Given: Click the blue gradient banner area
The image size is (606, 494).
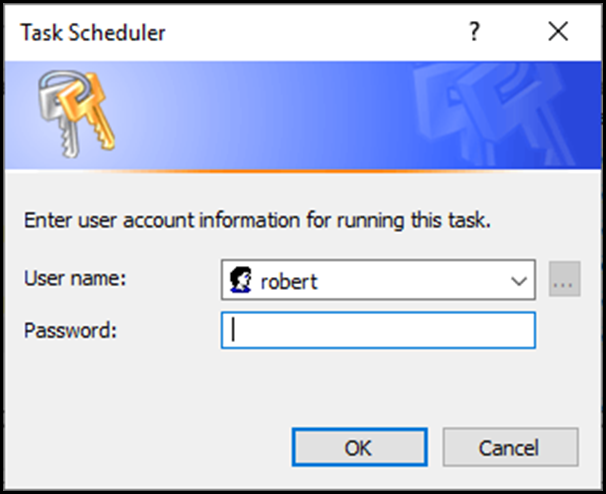Looking at the screenshot, I should coord(271,114).
